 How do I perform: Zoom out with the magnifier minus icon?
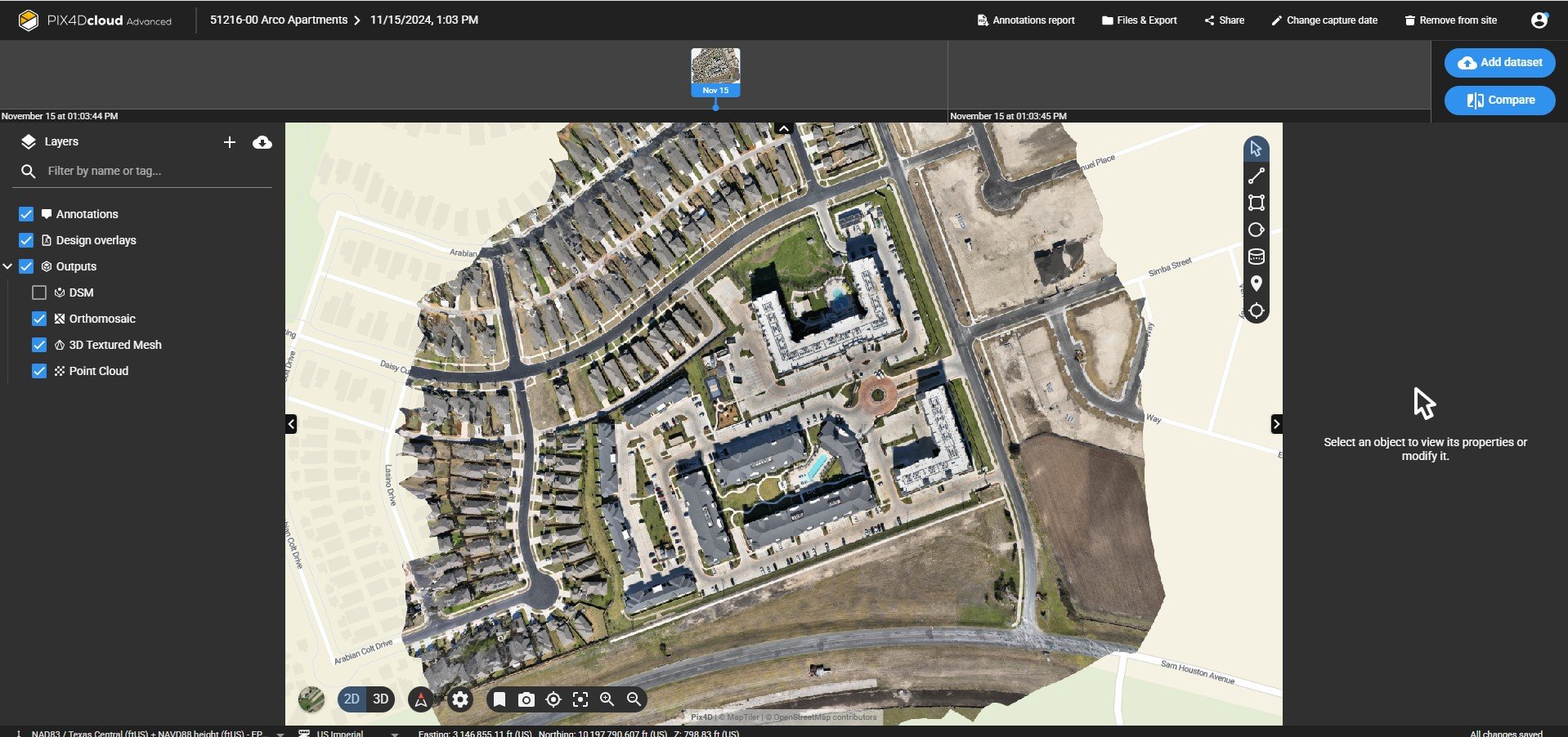click(x=634, y=699)
